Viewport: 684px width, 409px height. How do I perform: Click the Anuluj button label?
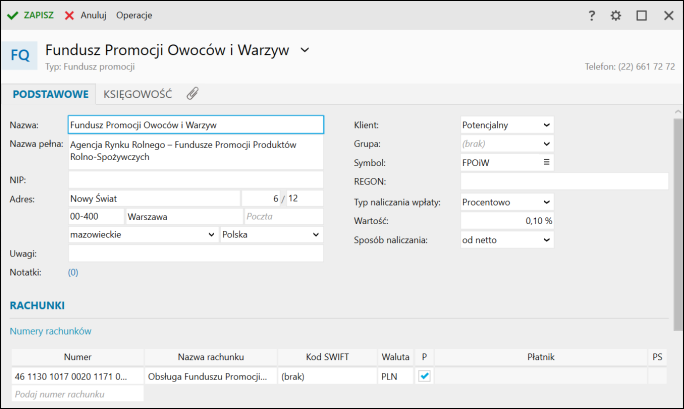pos(93,15)
